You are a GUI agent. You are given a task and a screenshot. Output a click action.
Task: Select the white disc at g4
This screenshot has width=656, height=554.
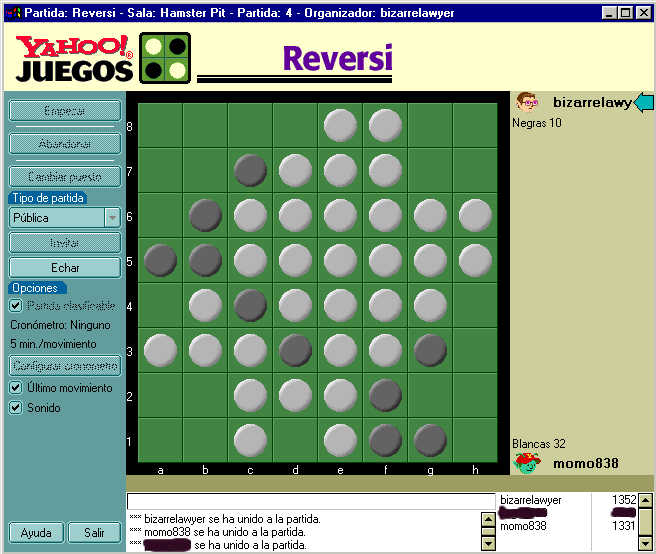(x=430, y=306)
